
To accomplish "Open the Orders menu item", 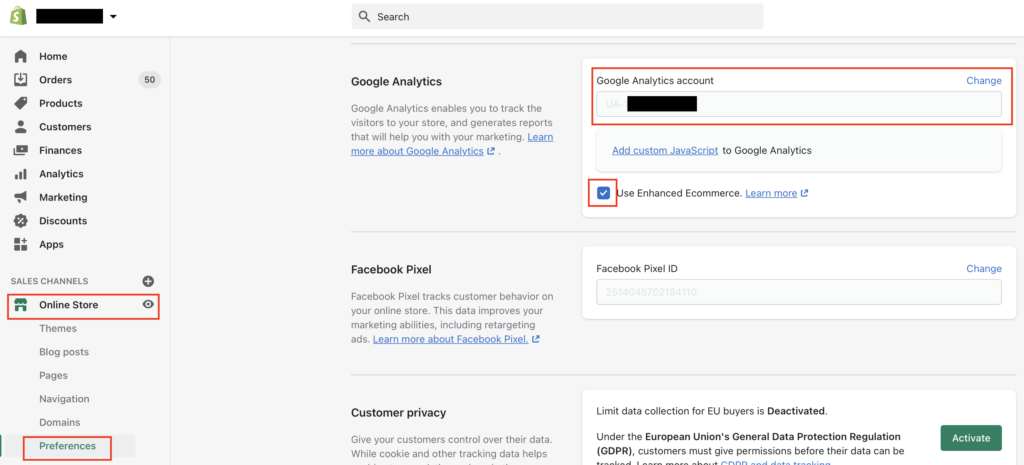I will coord(56,80).
